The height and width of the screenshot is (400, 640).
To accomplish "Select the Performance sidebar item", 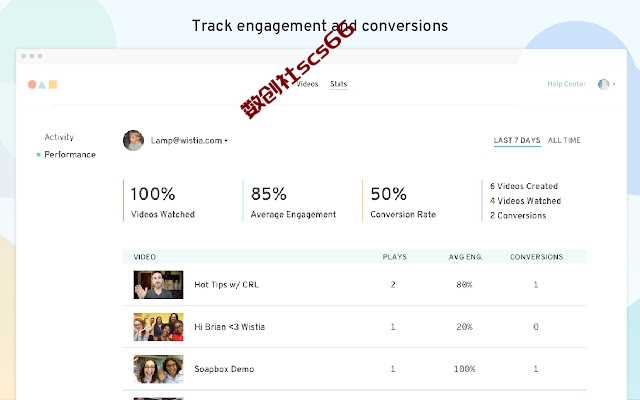I will [69, 155].
